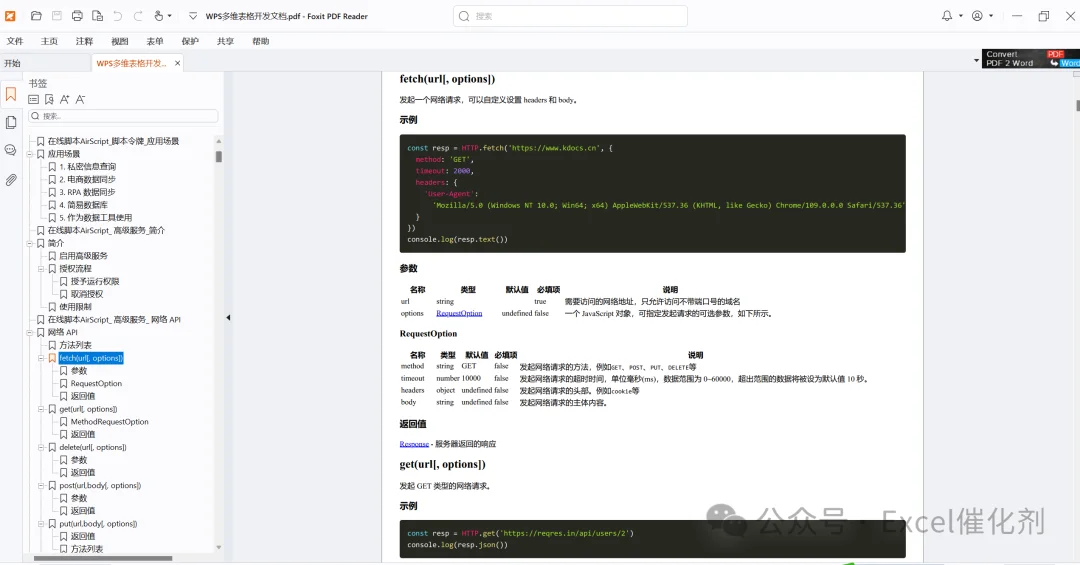Open the Hand tool dropdown arrow
The image size is (1080, 565).
click(x=169, y=16)
